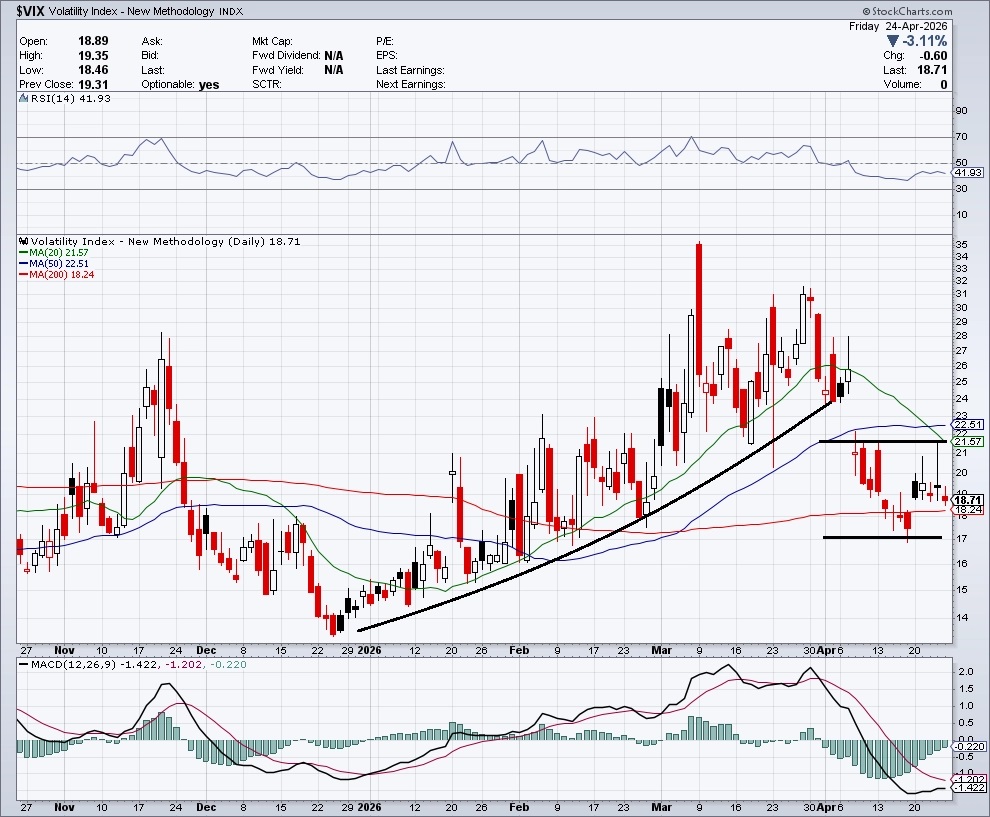
Task: Click the red down-triangle beside -3.11%
Action: [x=893, y=42]
